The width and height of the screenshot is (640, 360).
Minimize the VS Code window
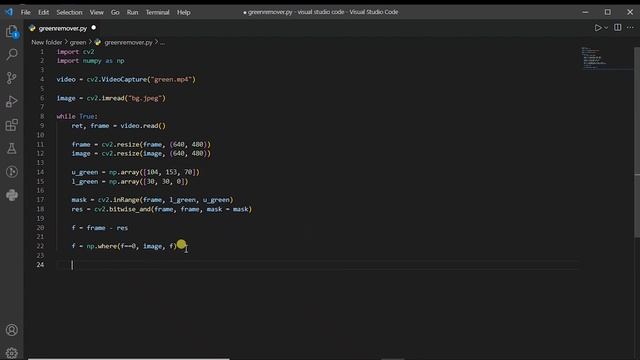(585, 12)
